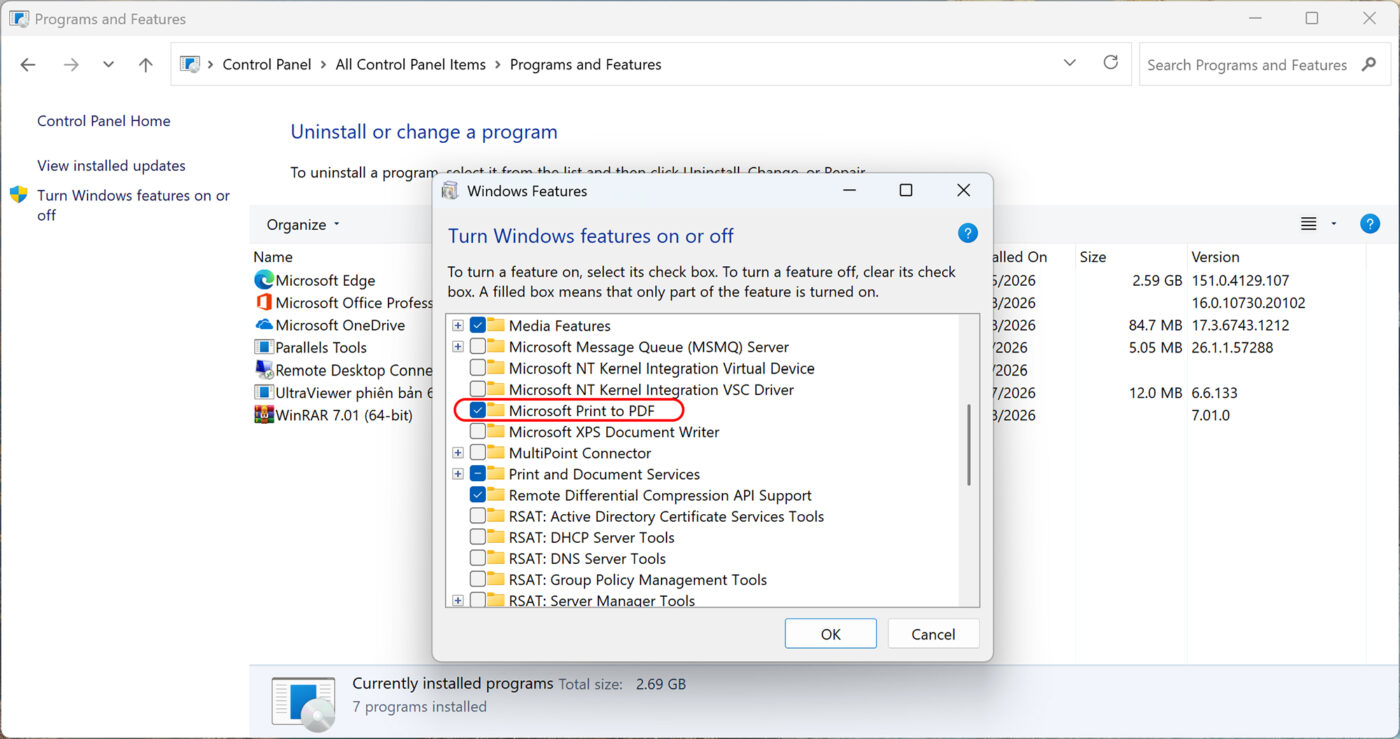Viewport: 1400px width, 739px height.
Task: Click MultiPoint Connector folder icon
Action: pos(496,452)
